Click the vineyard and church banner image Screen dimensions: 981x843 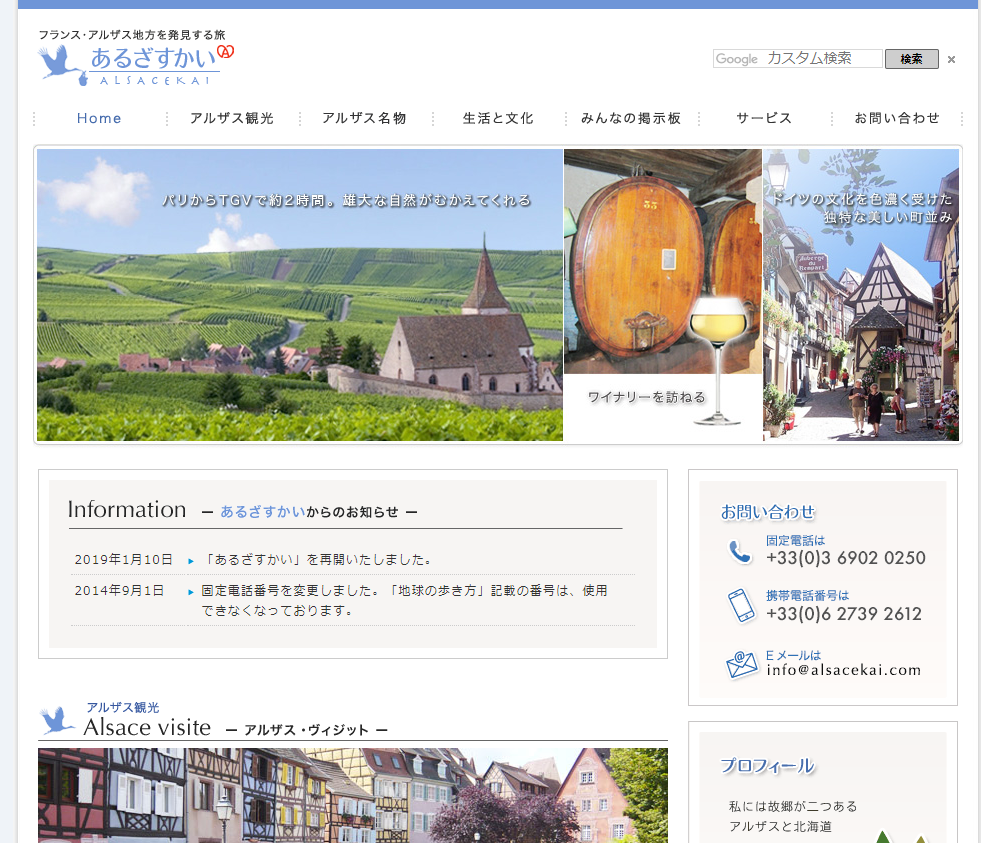300,295
